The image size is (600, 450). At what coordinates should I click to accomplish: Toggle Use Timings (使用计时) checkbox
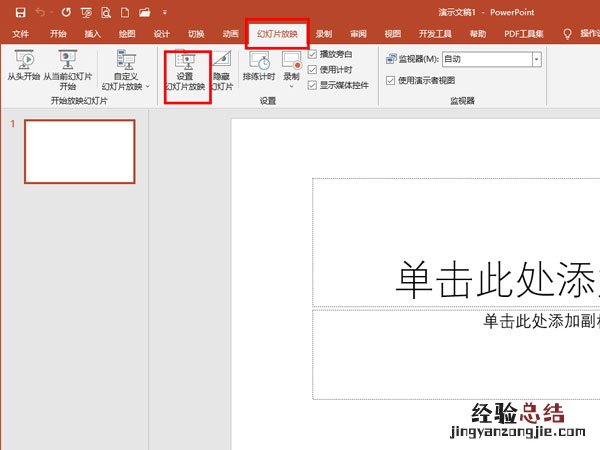point(313,69)
